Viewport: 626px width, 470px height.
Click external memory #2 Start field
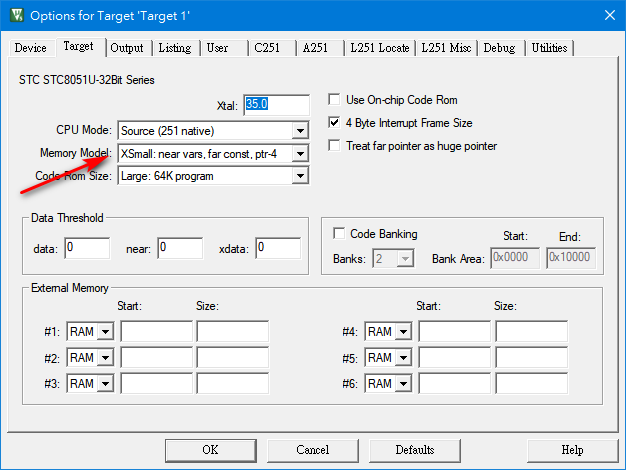(156, 357)
